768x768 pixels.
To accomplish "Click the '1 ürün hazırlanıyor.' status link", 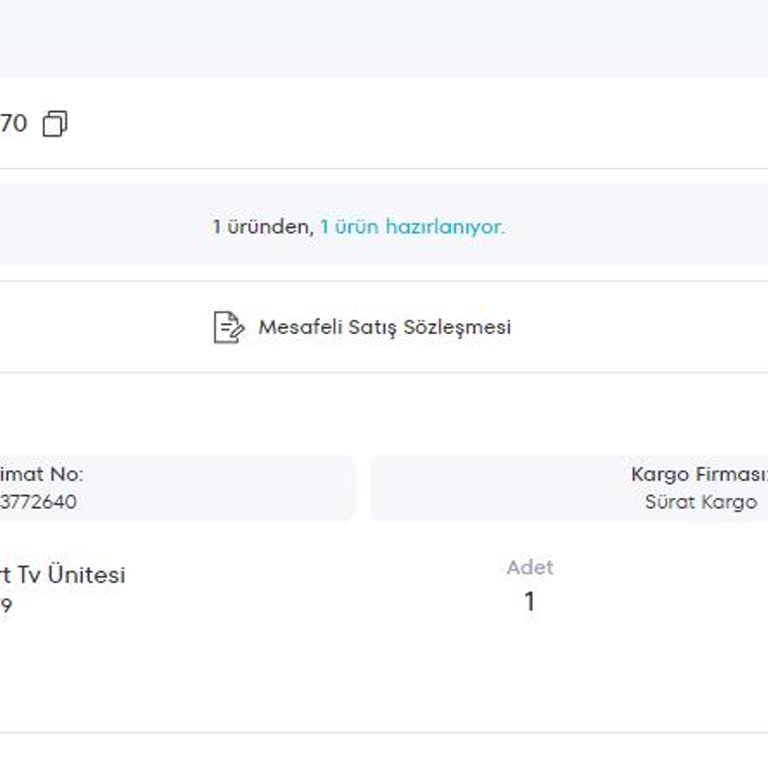I will [x=412, y=227].
